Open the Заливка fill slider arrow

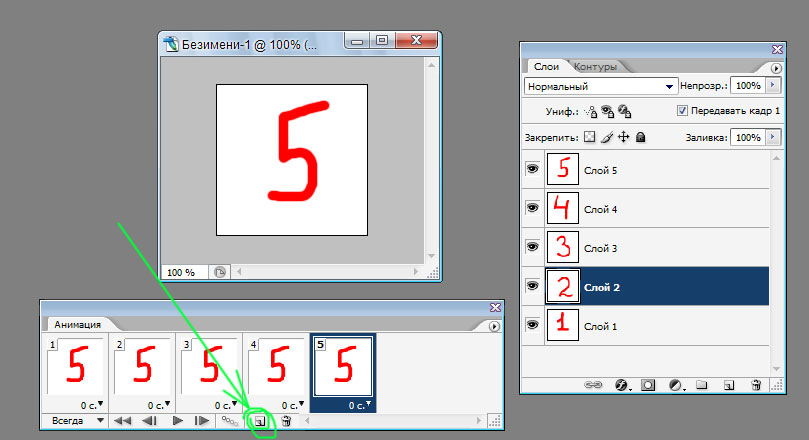click(x=773, y=137)
